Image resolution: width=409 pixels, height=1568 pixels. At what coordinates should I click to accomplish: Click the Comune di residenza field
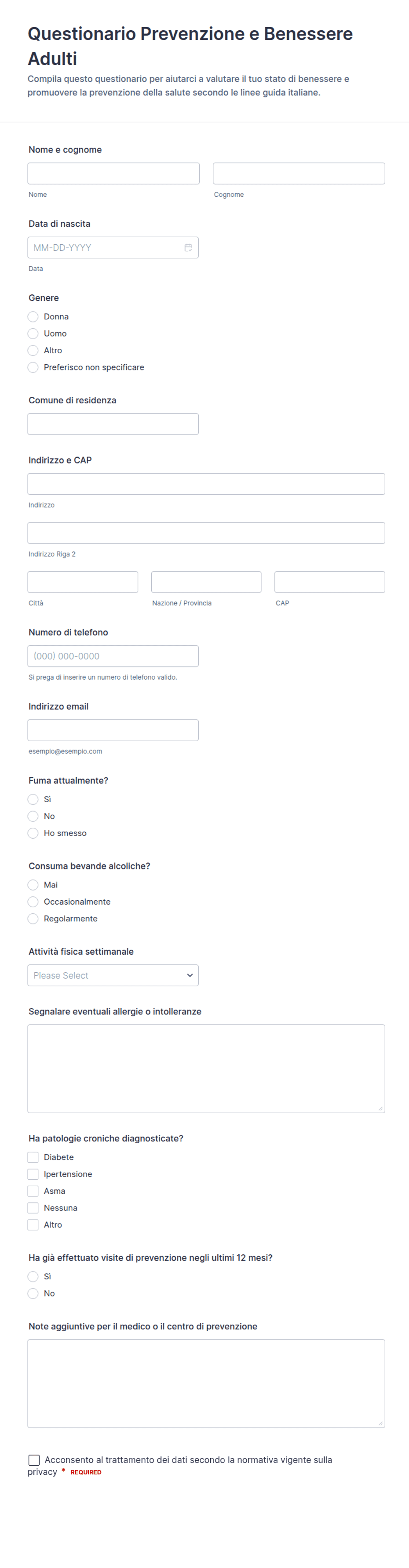(113, 424)
